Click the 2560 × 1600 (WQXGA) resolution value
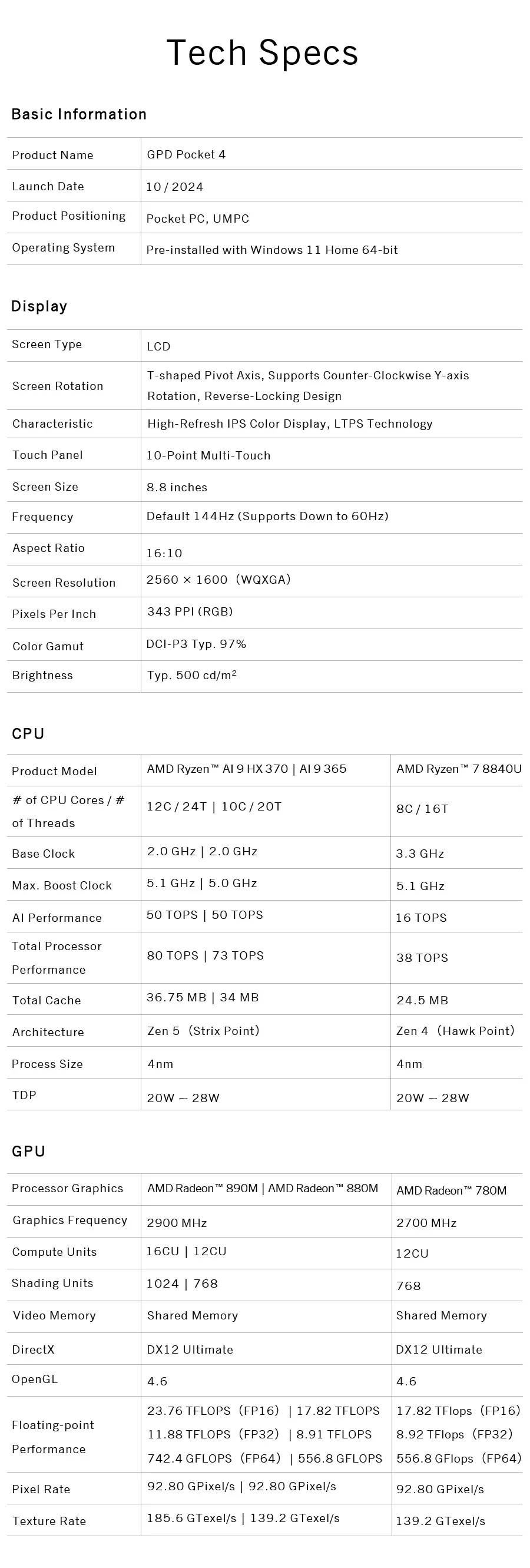The width and height of the screenshot is (530, 1568). coord(218,580)
